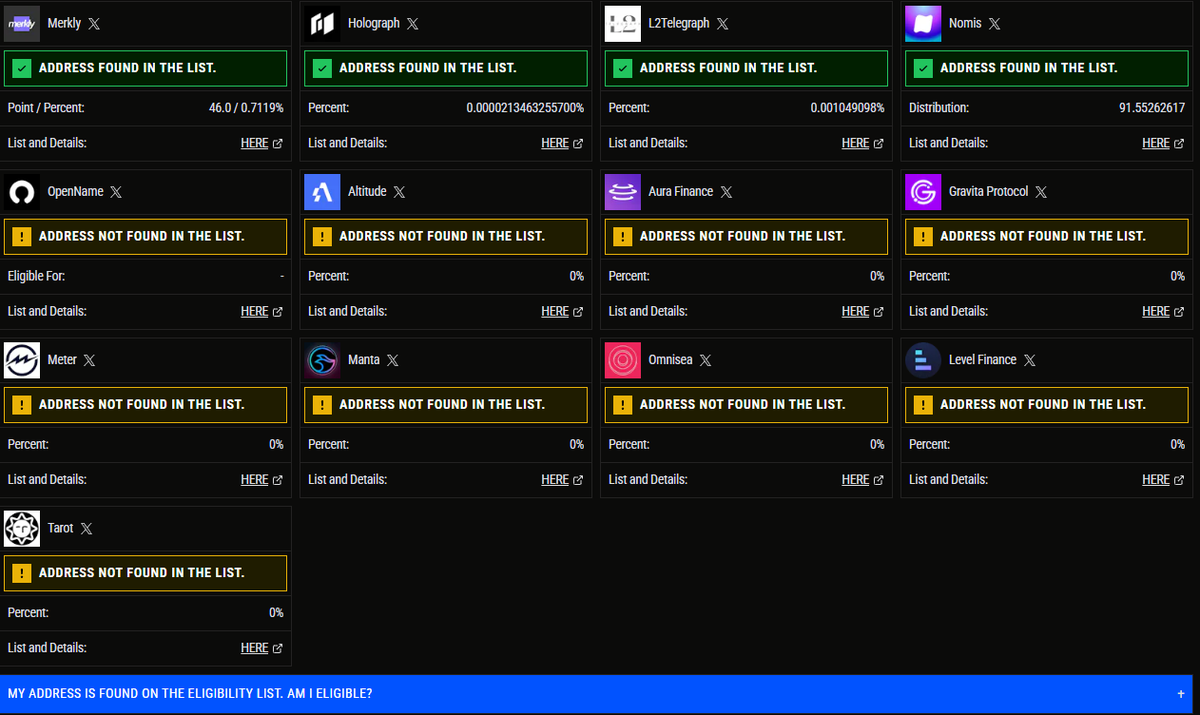Click the Tarot project logo
This screenshot has height=715, width=1200.
22,527
